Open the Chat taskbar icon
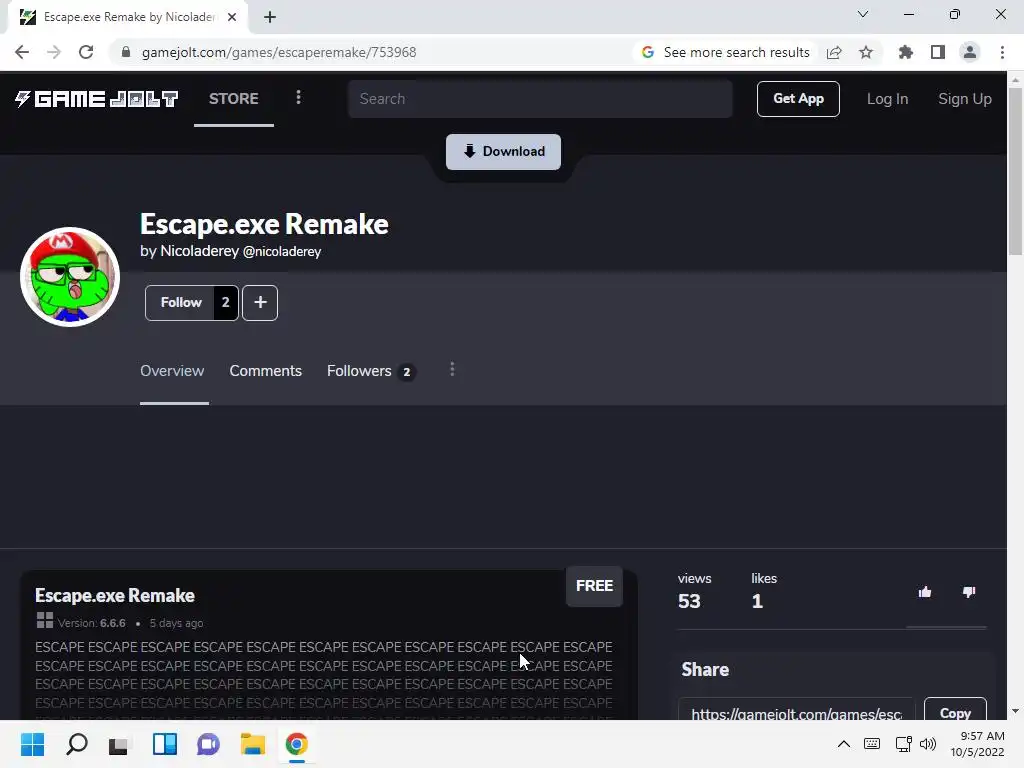The width and height of the screenshot is (1024, 768). pyautogui.click(x=208, y=744)
